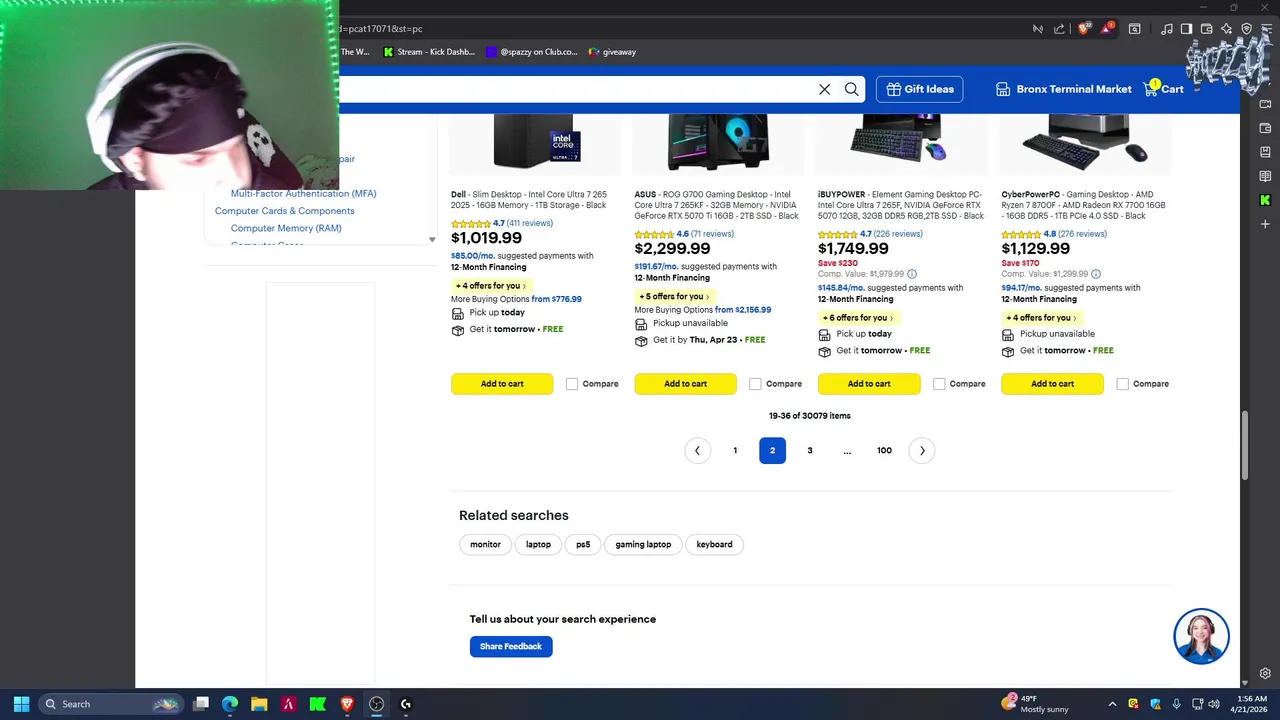Open Microsoft Edge from the taskbar
Image resolution: width=1280 pixels, height=720 pixels.
[x=230, y=704]
